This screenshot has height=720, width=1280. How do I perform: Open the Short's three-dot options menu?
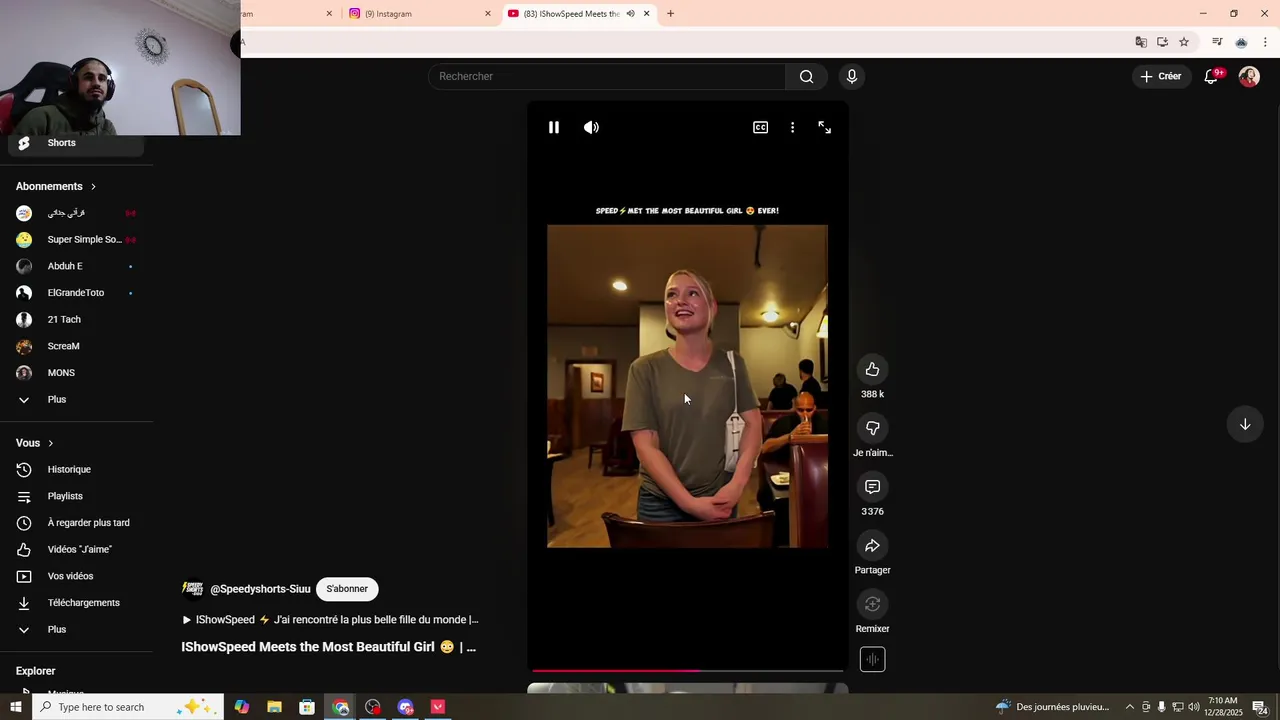792,127
